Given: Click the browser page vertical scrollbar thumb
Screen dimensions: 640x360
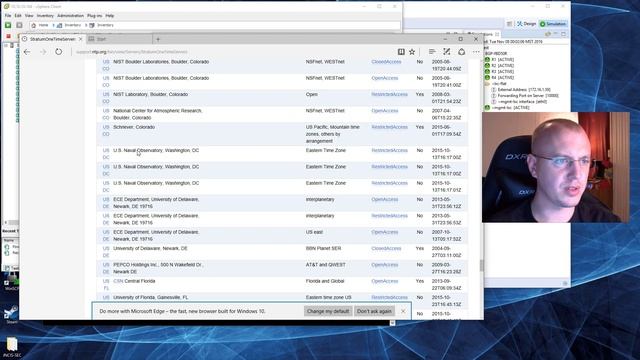Looking at the screenshot, I should [x=482, y=265].
